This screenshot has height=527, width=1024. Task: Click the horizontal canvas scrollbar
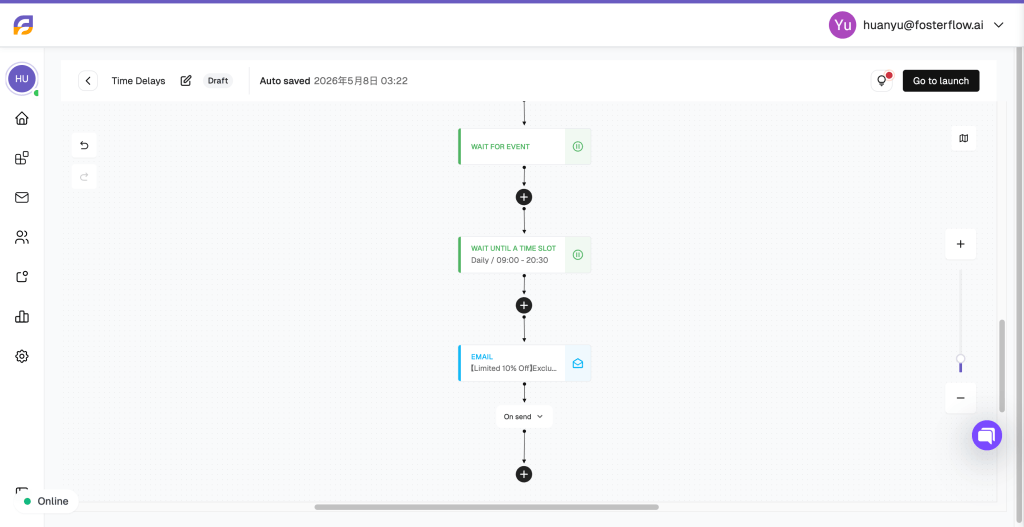487,507
